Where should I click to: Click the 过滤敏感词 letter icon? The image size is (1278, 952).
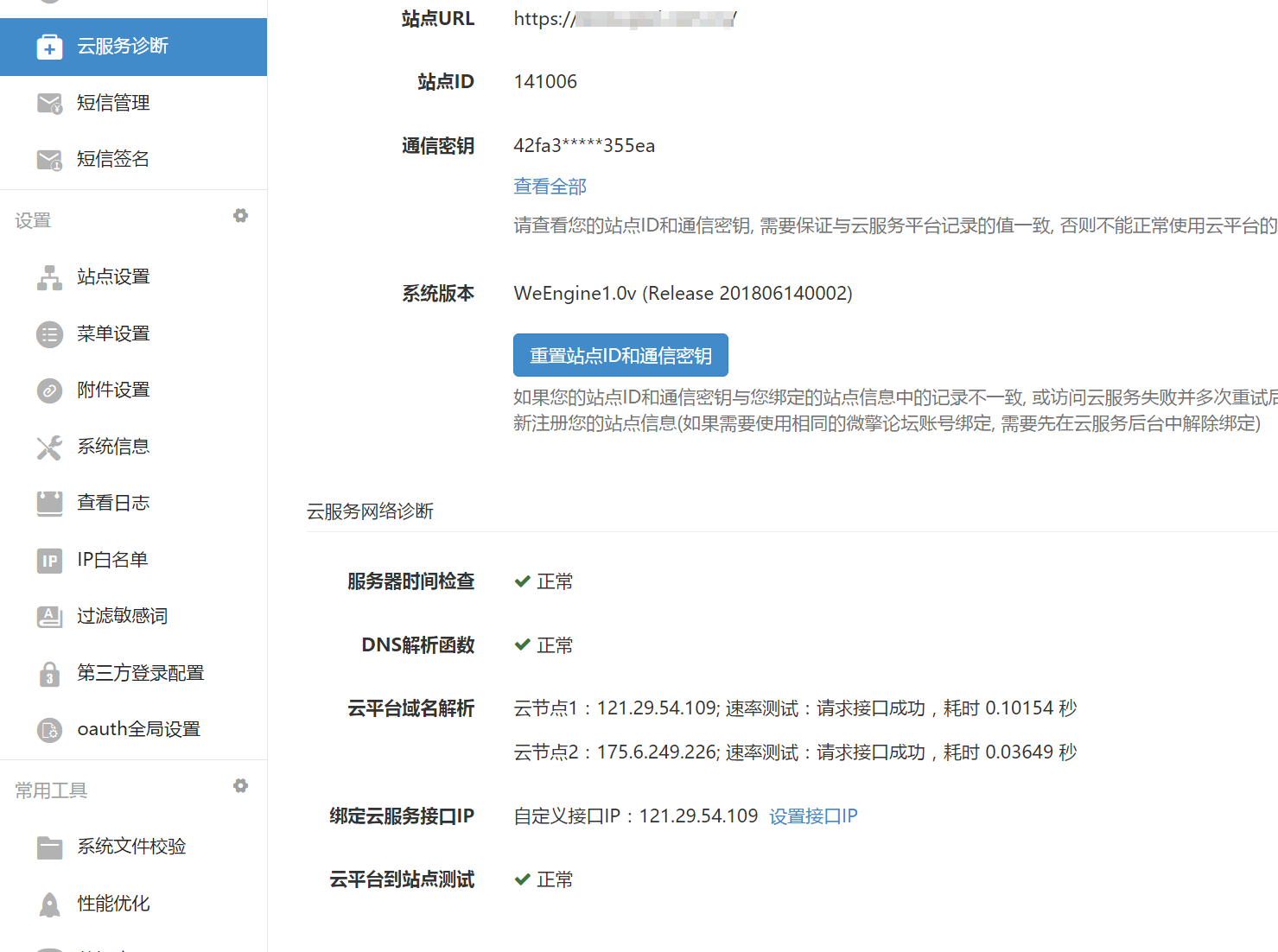coord(49,617)
